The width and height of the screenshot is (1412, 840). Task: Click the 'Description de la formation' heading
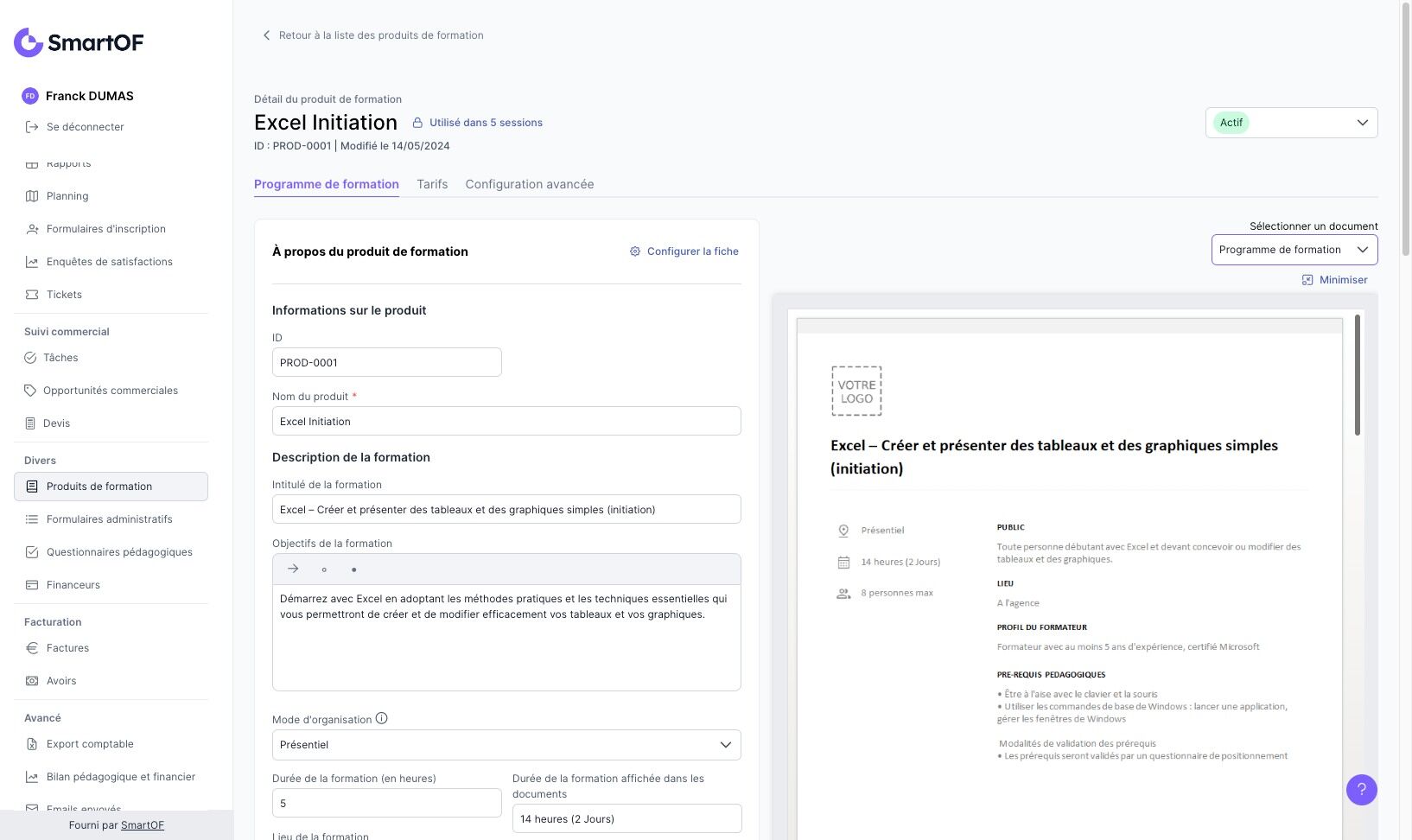click(x=351, y=457)
